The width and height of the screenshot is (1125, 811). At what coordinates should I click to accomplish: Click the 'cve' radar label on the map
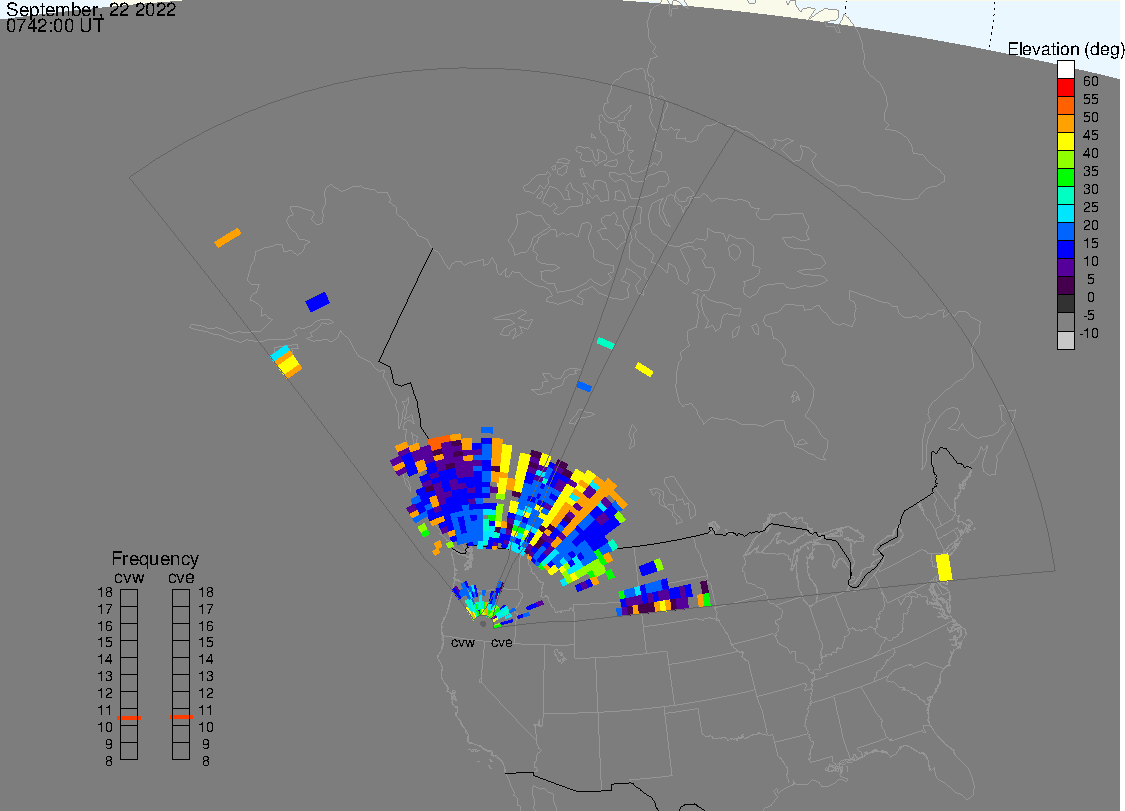pos(502,642)
